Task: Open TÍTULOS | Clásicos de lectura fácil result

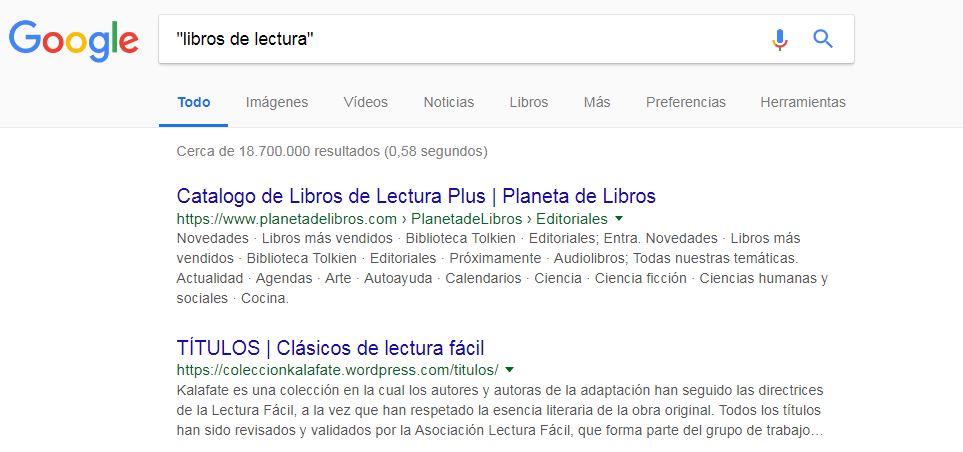Action: (330, 348)
